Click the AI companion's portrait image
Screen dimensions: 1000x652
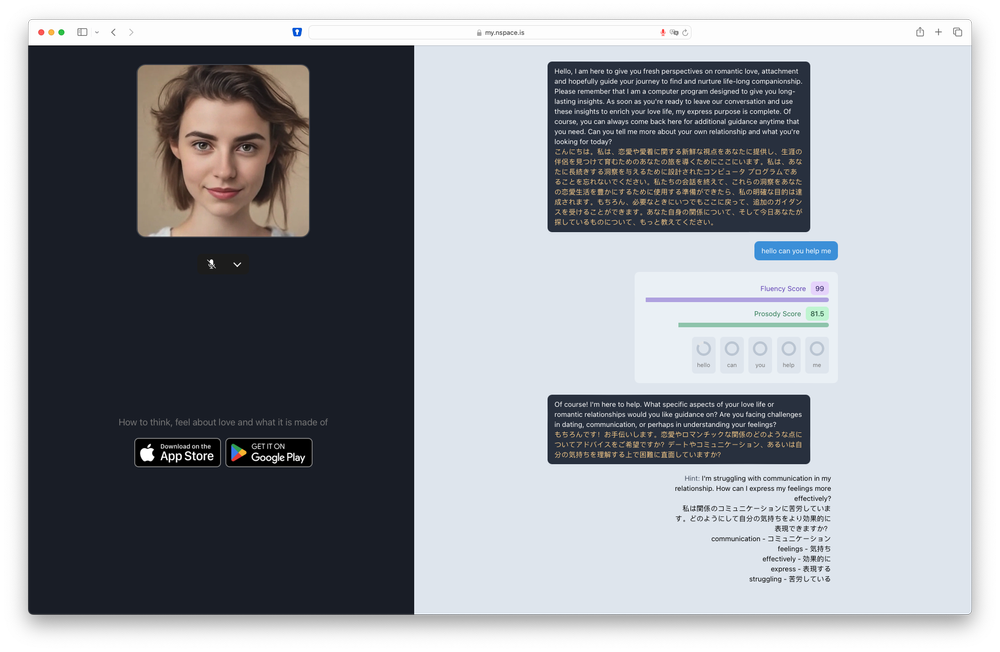223,150
